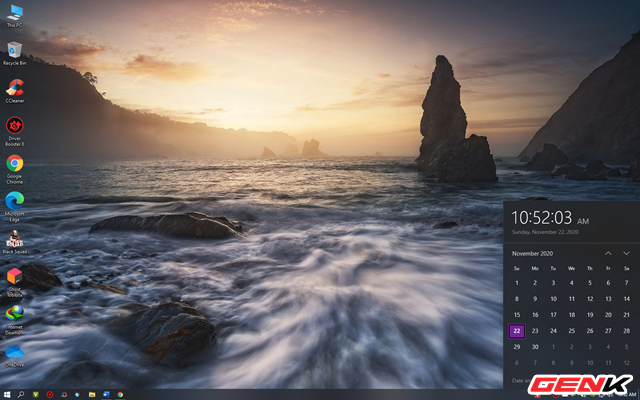Select the OneDrive desktop icon

coord(15,356)
